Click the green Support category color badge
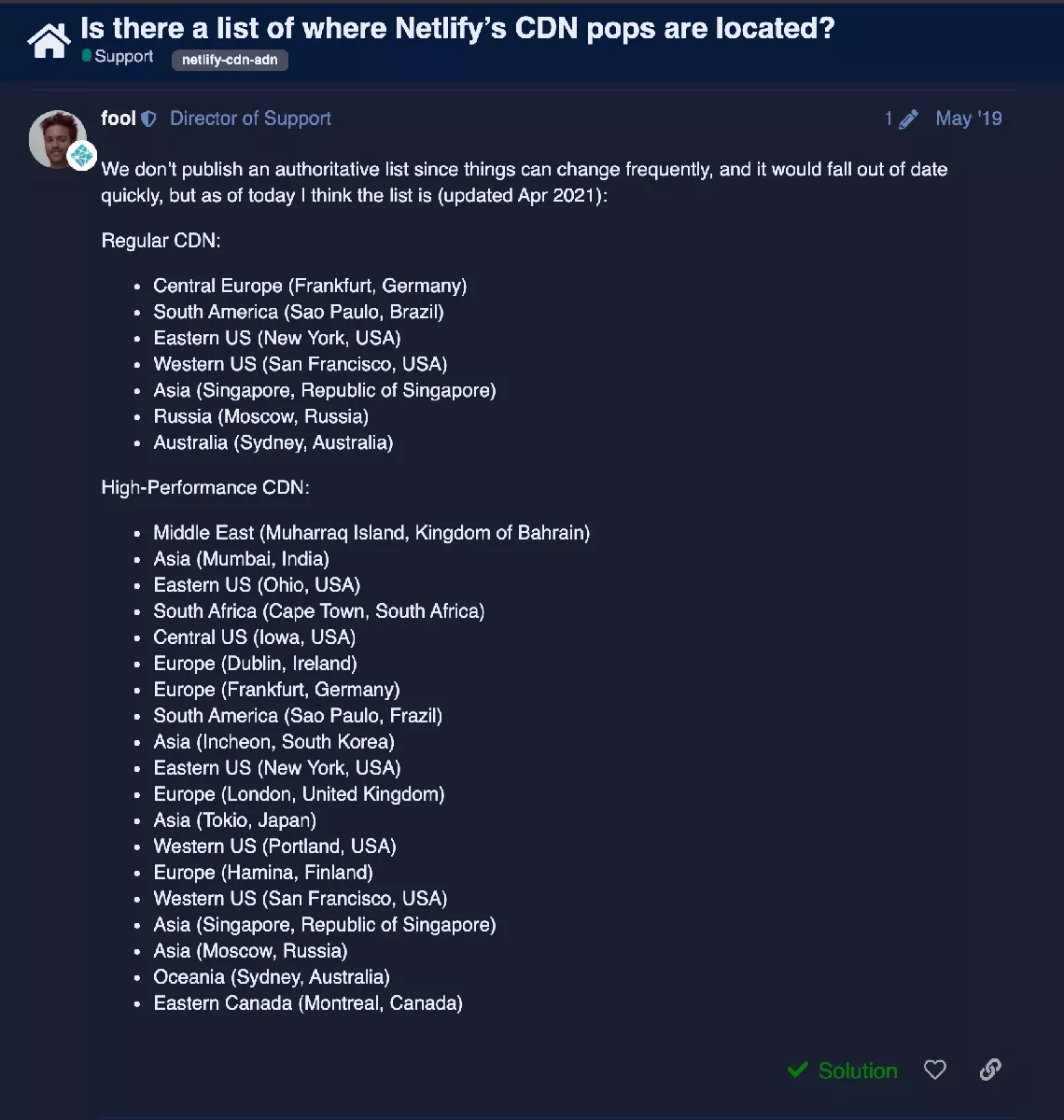The image size is (1064, 1120). tap(87, 56)
